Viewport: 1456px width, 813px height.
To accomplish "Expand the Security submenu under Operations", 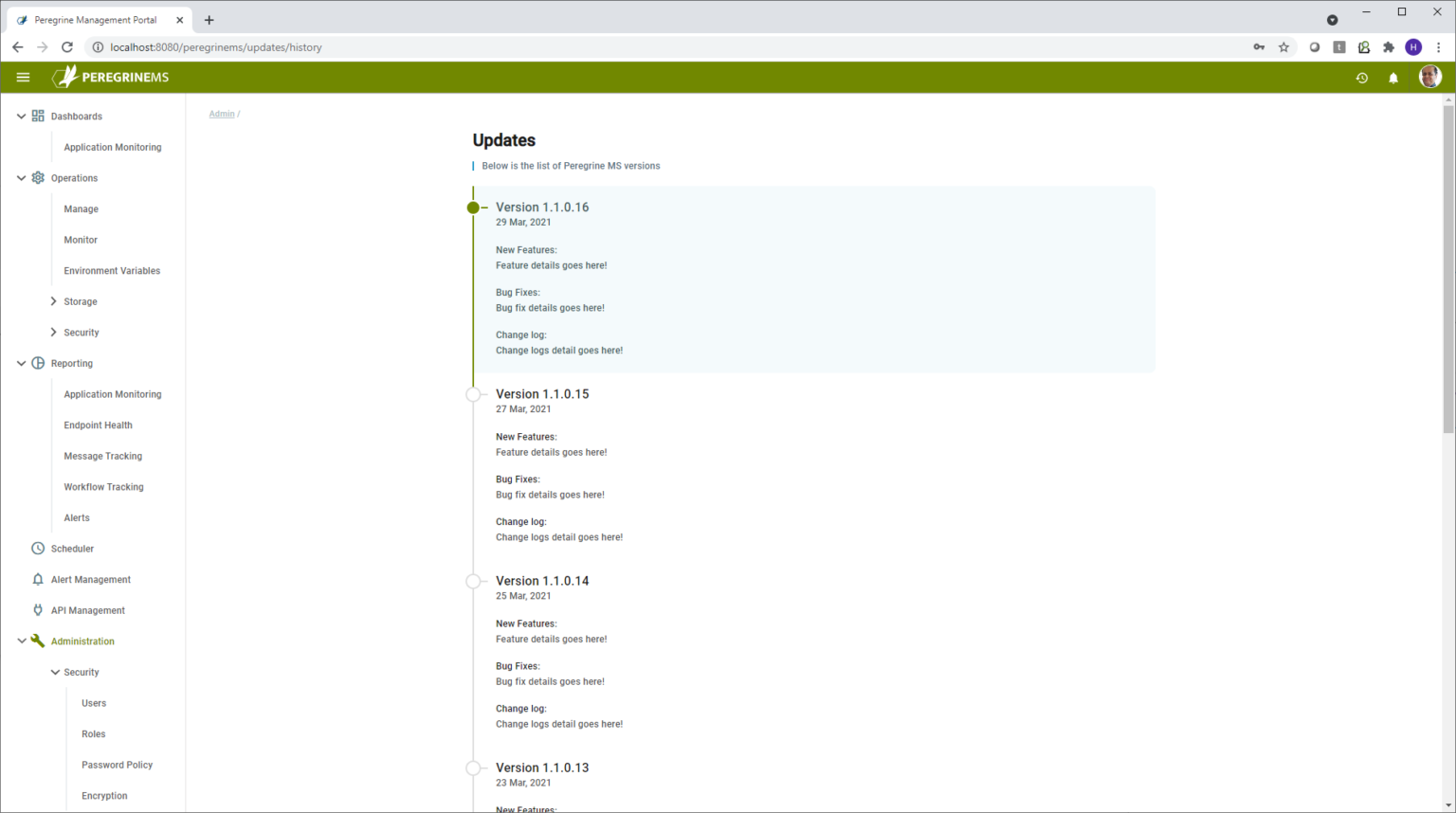I will (x=53, y=333).
